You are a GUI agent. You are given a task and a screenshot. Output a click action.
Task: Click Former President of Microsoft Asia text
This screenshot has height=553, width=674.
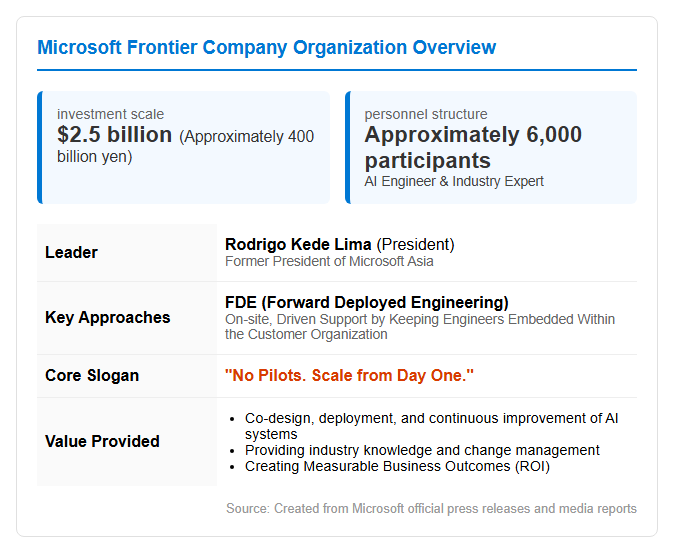point(329,261)
